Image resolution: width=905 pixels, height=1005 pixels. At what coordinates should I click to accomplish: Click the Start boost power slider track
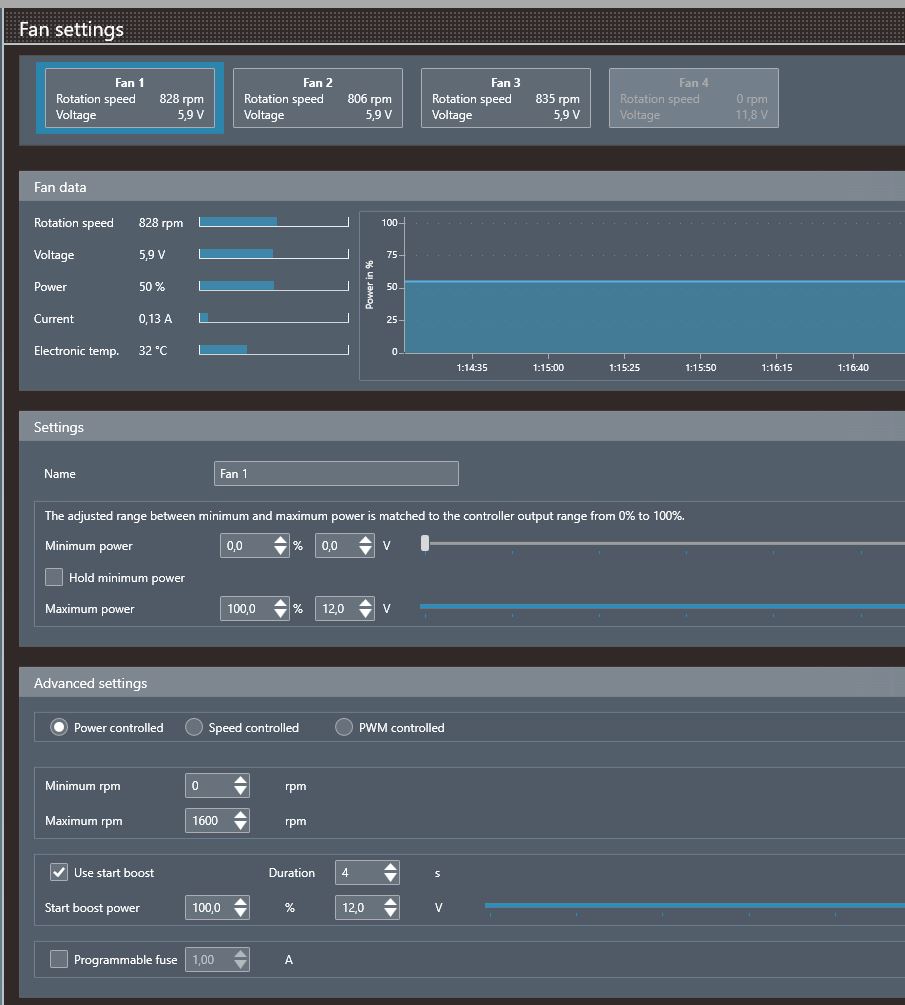pyautogui.click(x=695, y=905)
